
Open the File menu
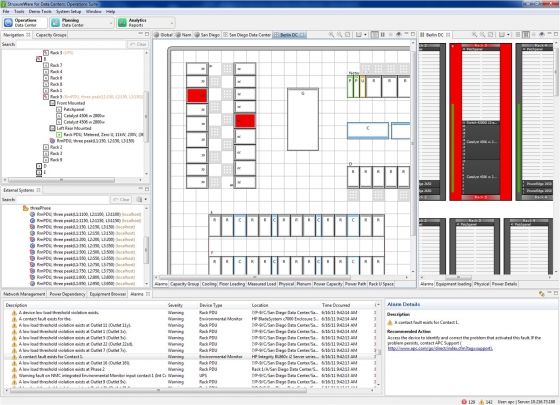coord(6,11)
